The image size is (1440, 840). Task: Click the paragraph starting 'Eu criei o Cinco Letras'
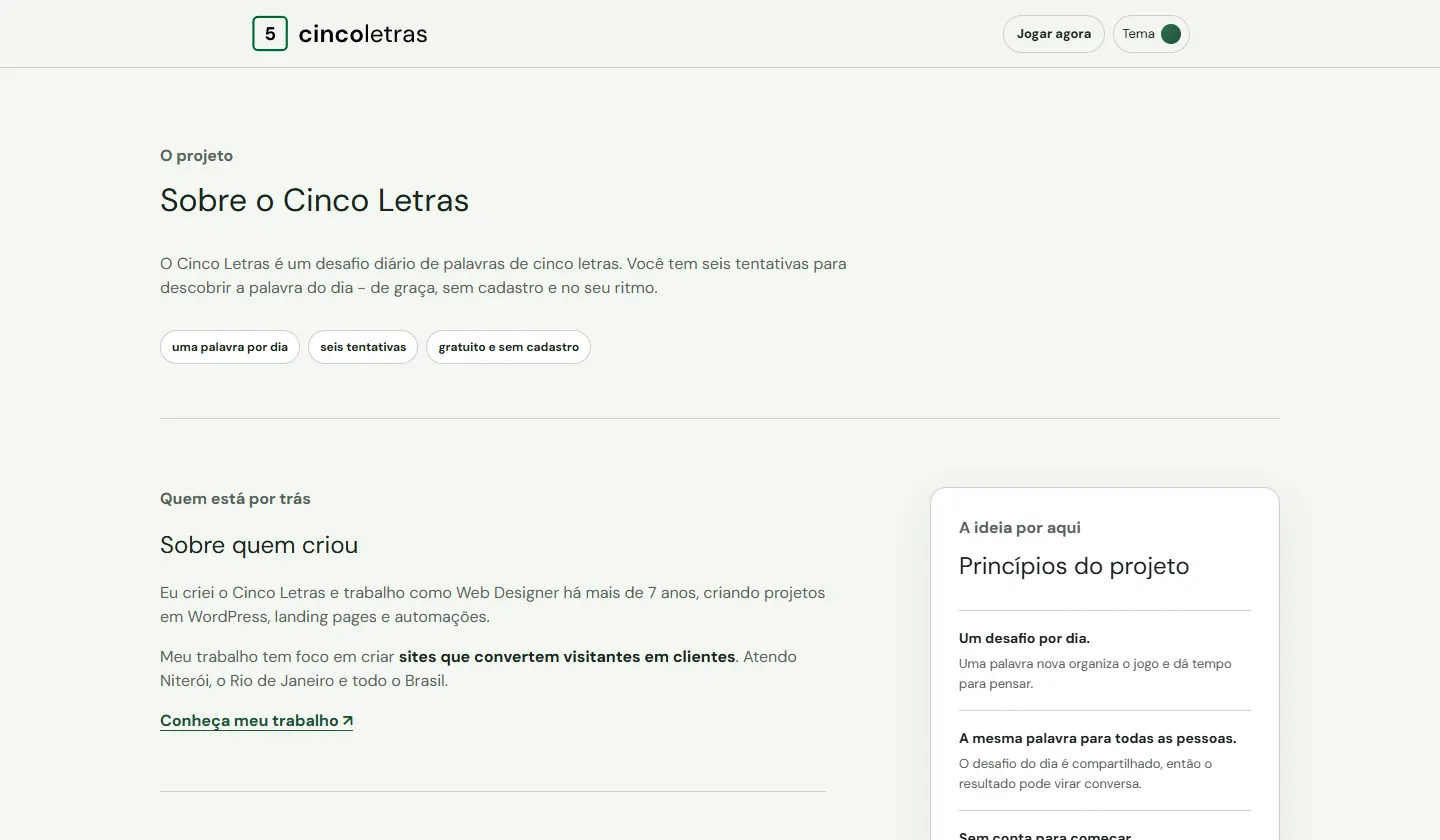(493, 605)
